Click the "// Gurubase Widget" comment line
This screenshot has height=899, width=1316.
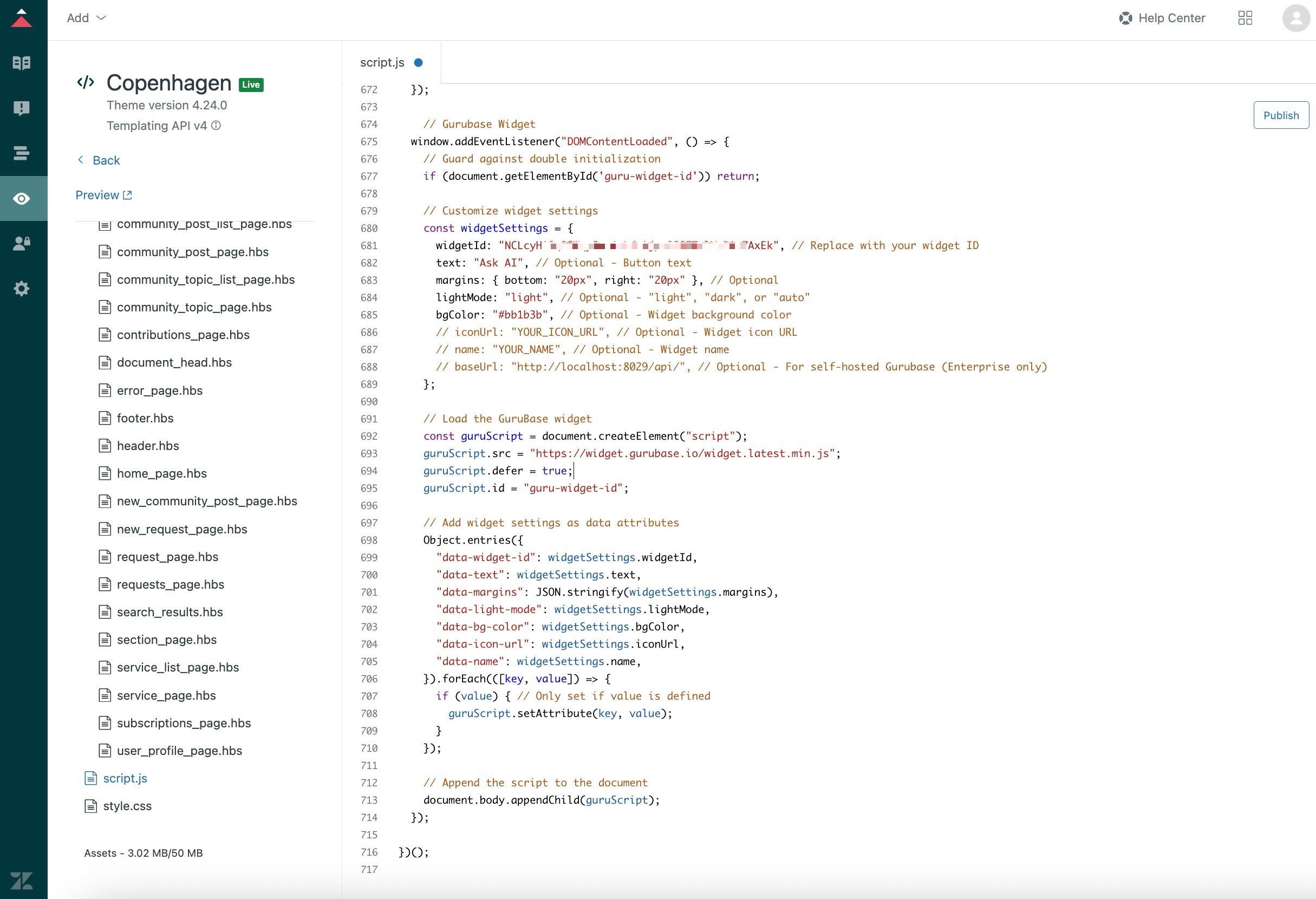tap(479, 125)
